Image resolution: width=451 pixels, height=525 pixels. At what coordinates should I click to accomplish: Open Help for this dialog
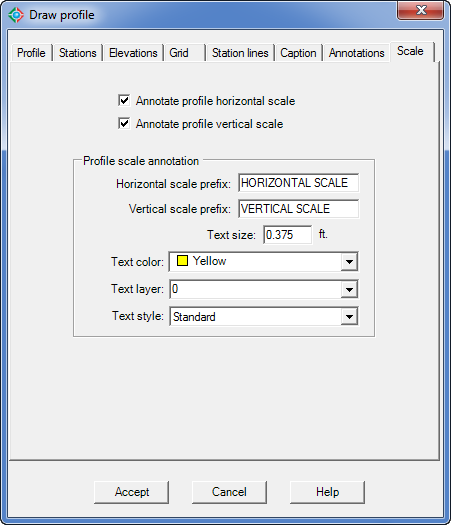pos(327,492)
